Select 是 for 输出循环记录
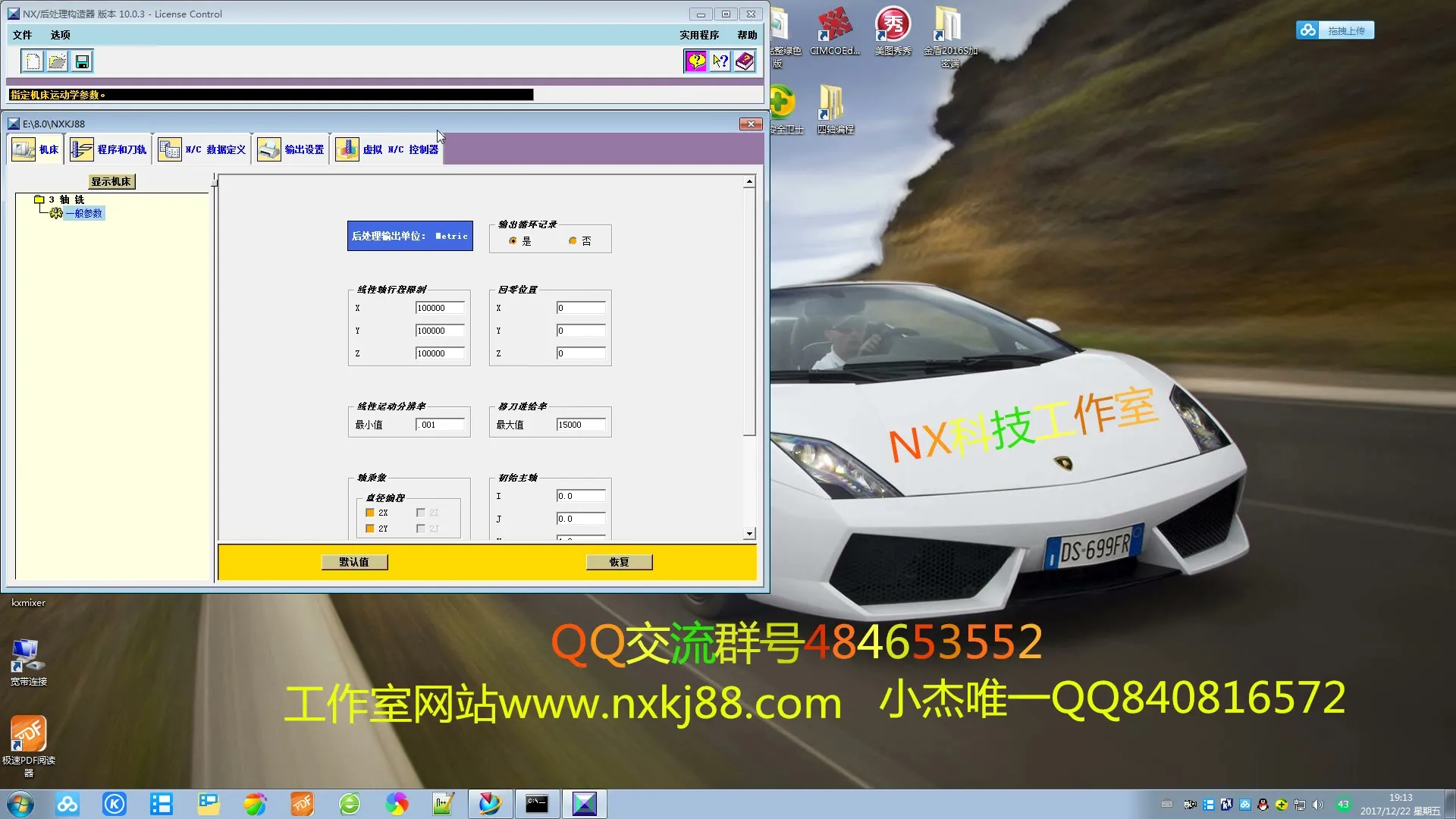The width and height of the screenshot is (1456, 819). (513, 241)
